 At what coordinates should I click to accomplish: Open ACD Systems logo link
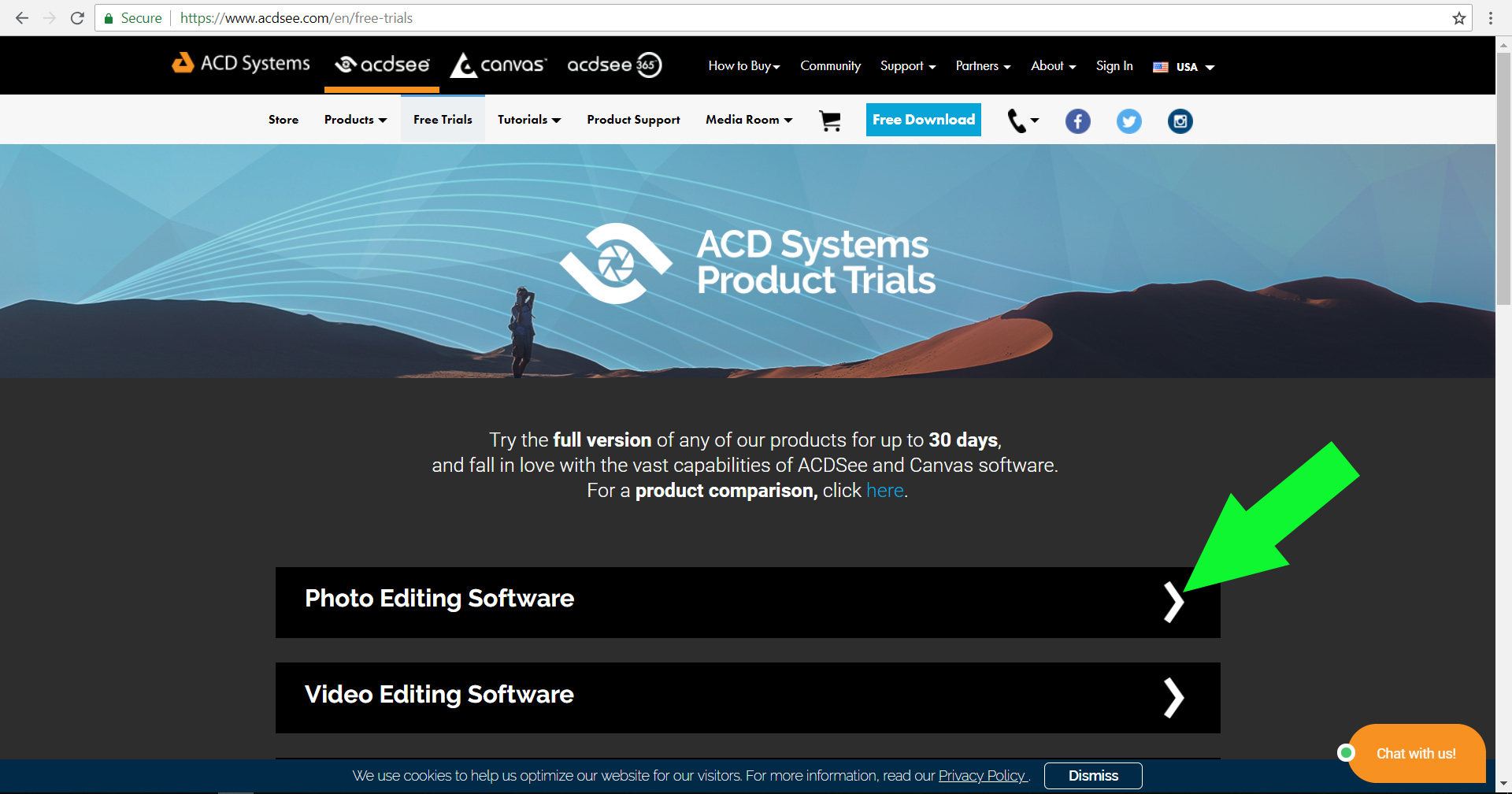(241, 64)
